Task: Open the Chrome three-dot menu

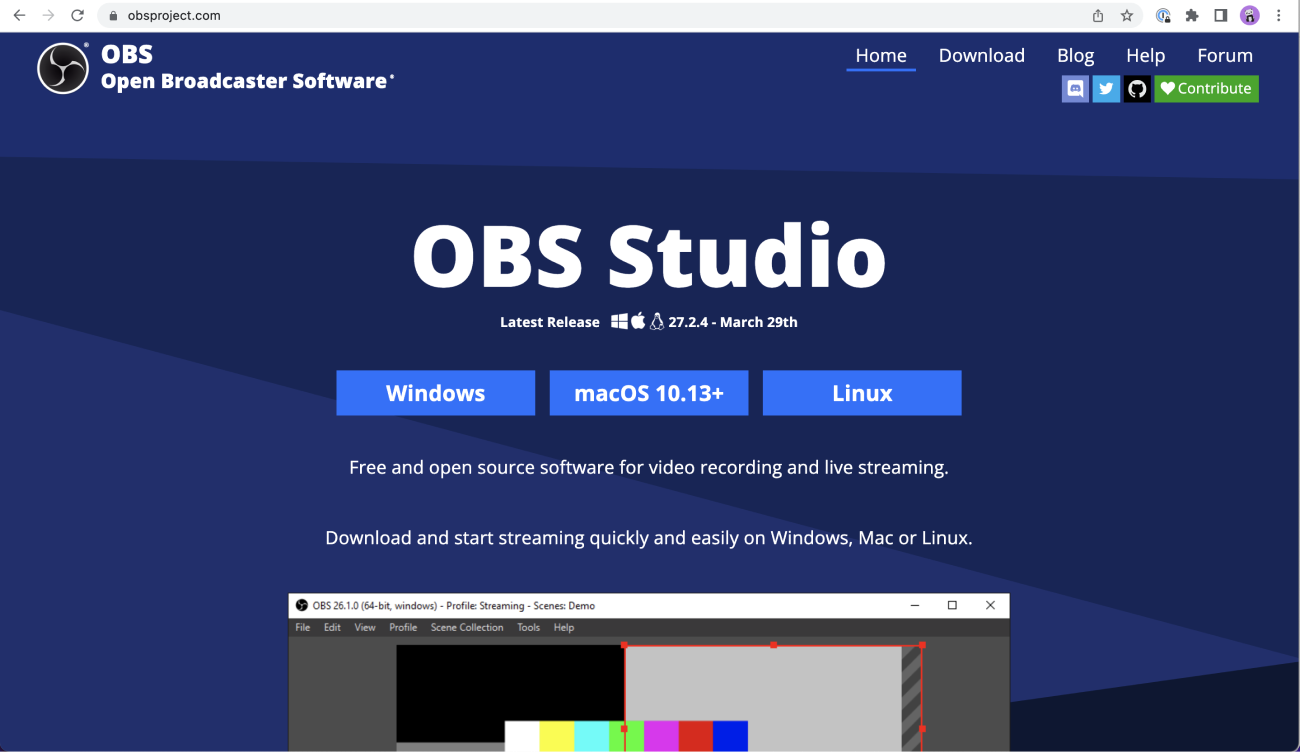Action: click(1279, 15)
